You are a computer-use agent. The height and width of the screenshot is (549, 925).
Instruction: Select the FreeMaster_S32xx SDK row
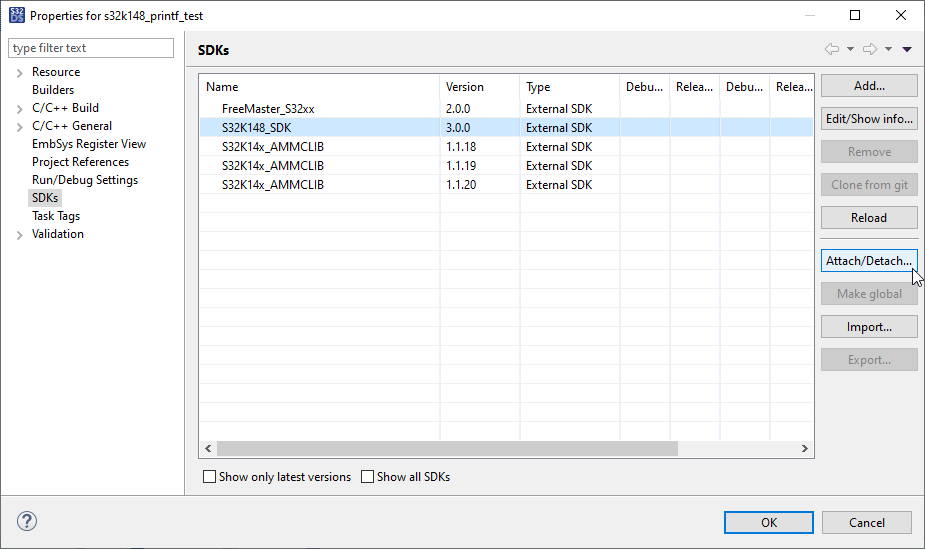[x=506, y=109]
